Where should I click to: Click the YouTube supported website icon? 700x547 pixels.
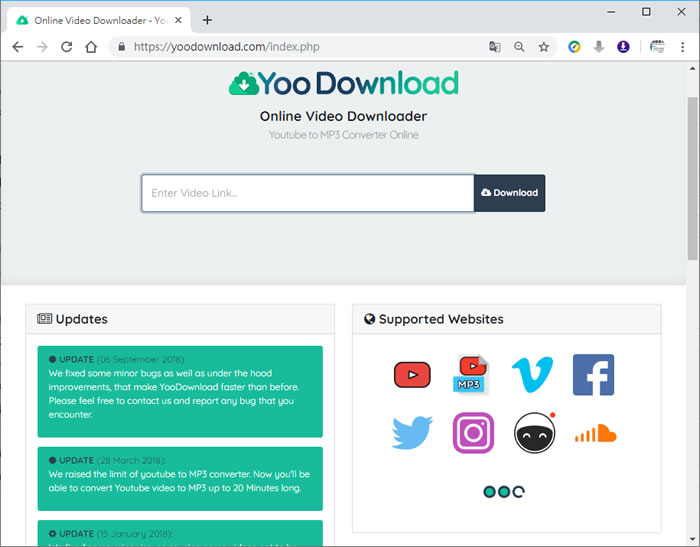point(412,375)
